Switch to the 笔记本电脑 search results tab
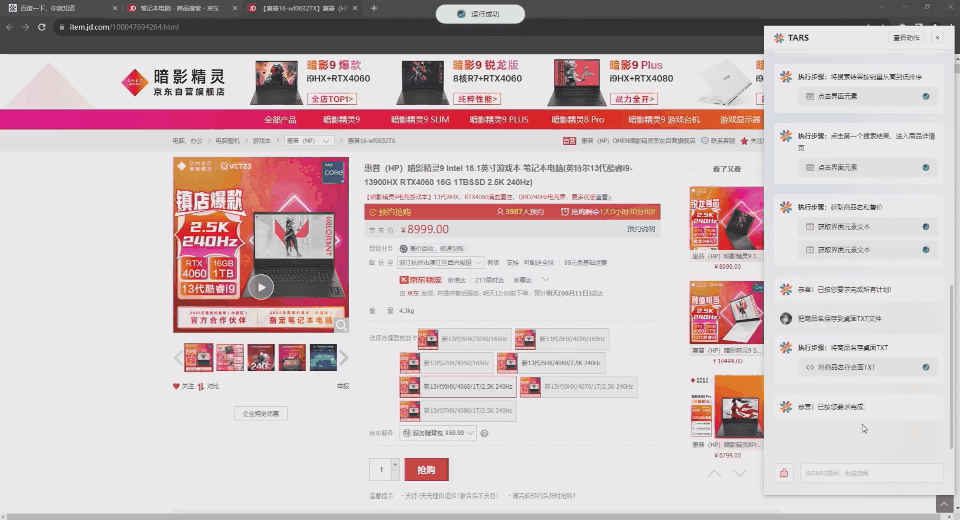Image resolution: width=960 pixels, height=520 pixels. coord(183,8)
